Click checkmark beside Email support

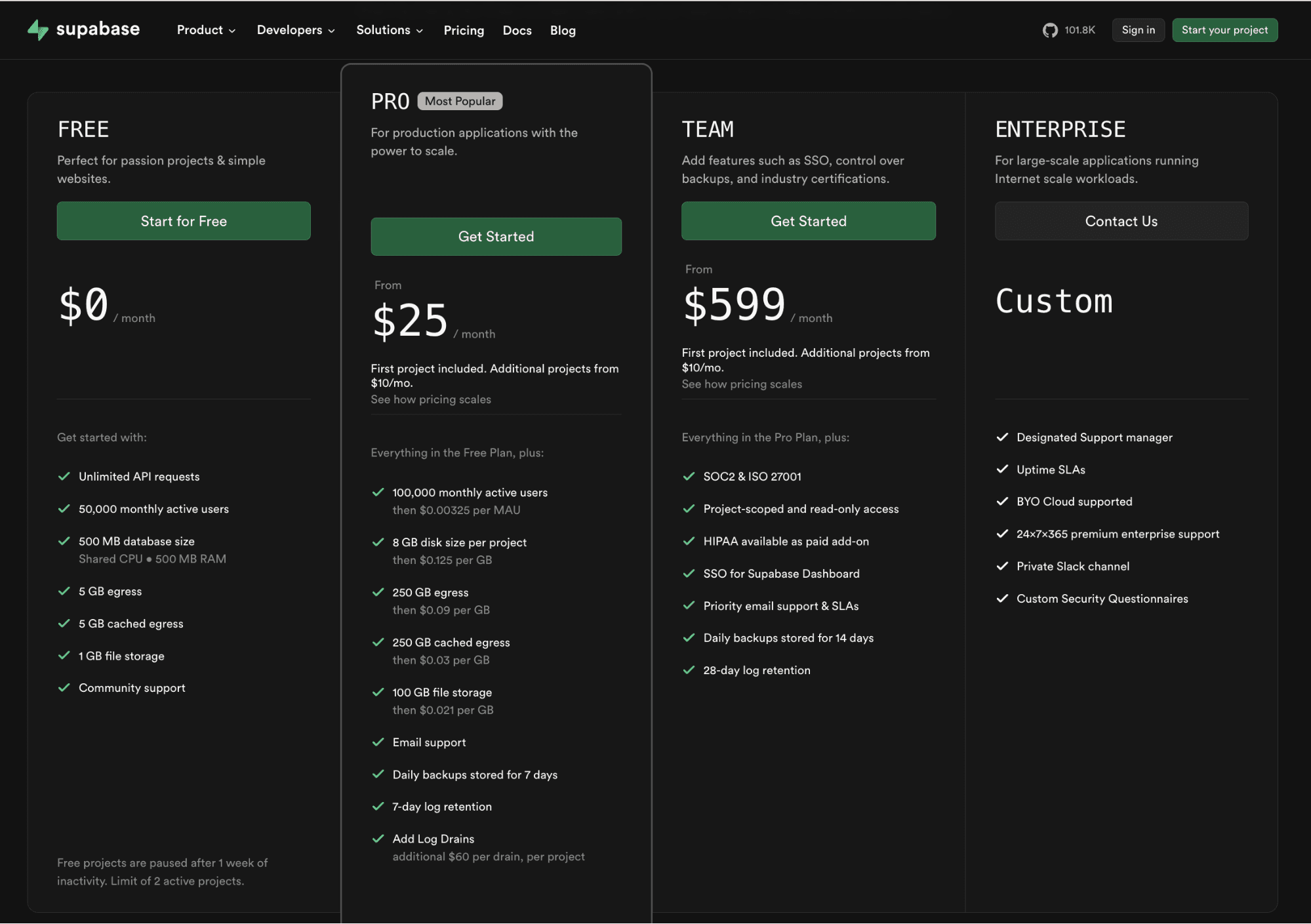(378, 742)
